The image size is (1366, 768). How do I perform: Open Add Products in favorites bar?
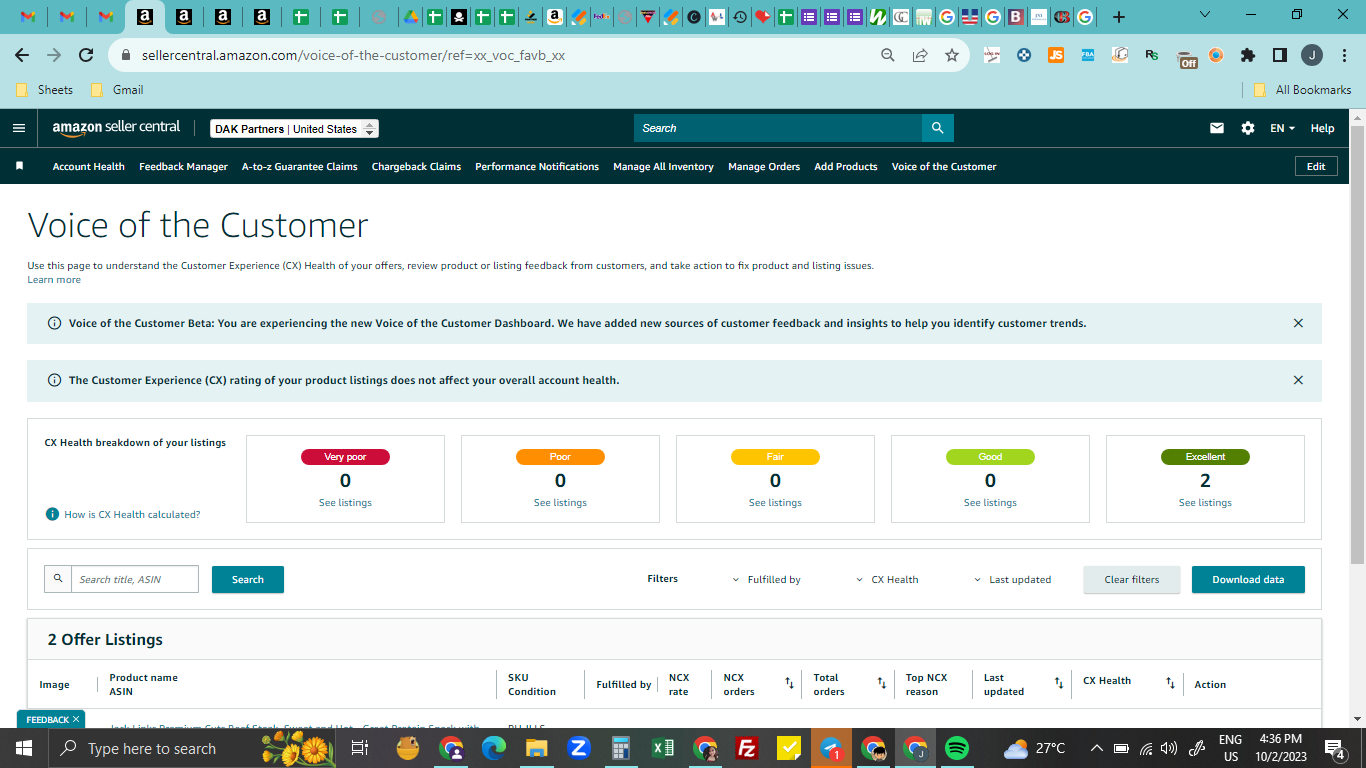(x=845, y=166)
